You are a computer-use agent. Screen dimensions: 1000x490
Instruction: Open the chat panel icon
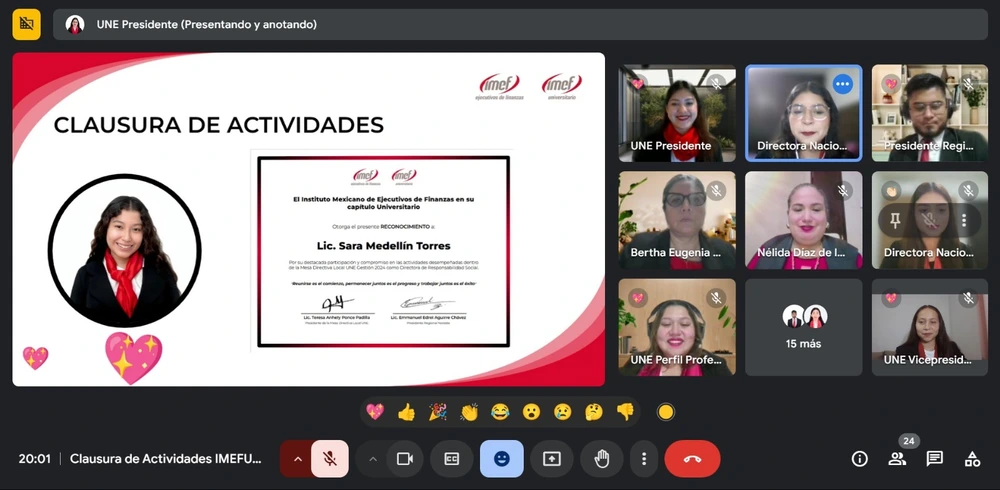point(934,459)
